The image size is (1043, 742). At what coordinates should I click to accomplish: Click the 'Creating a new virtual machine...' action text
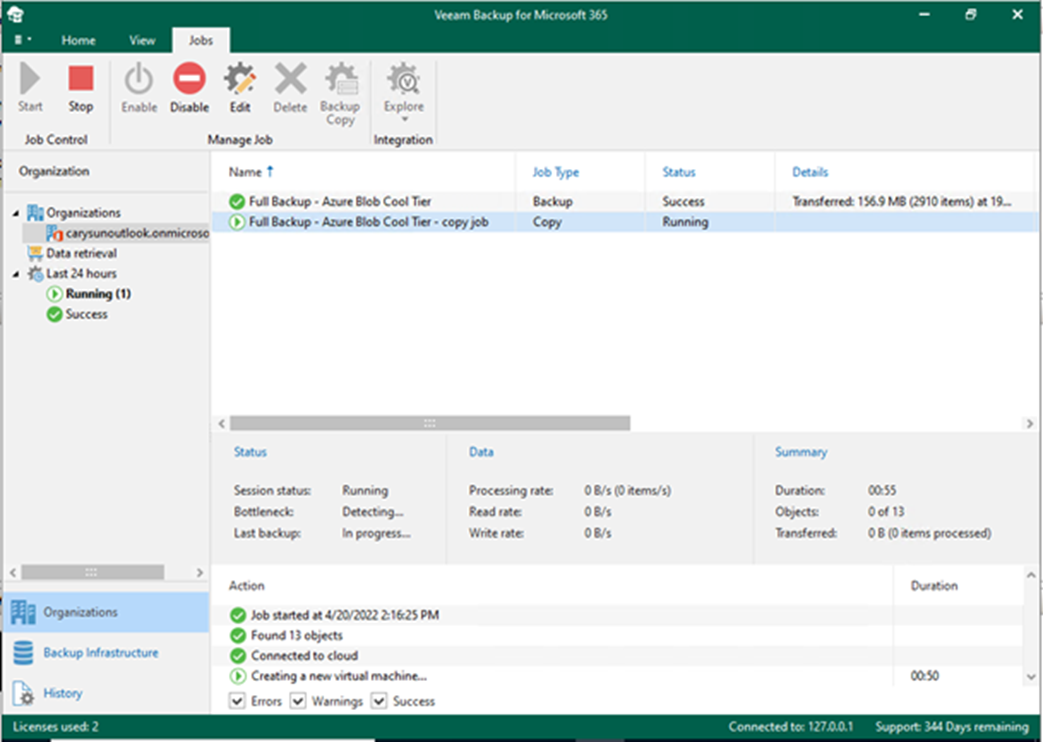(x=339, y=676)
